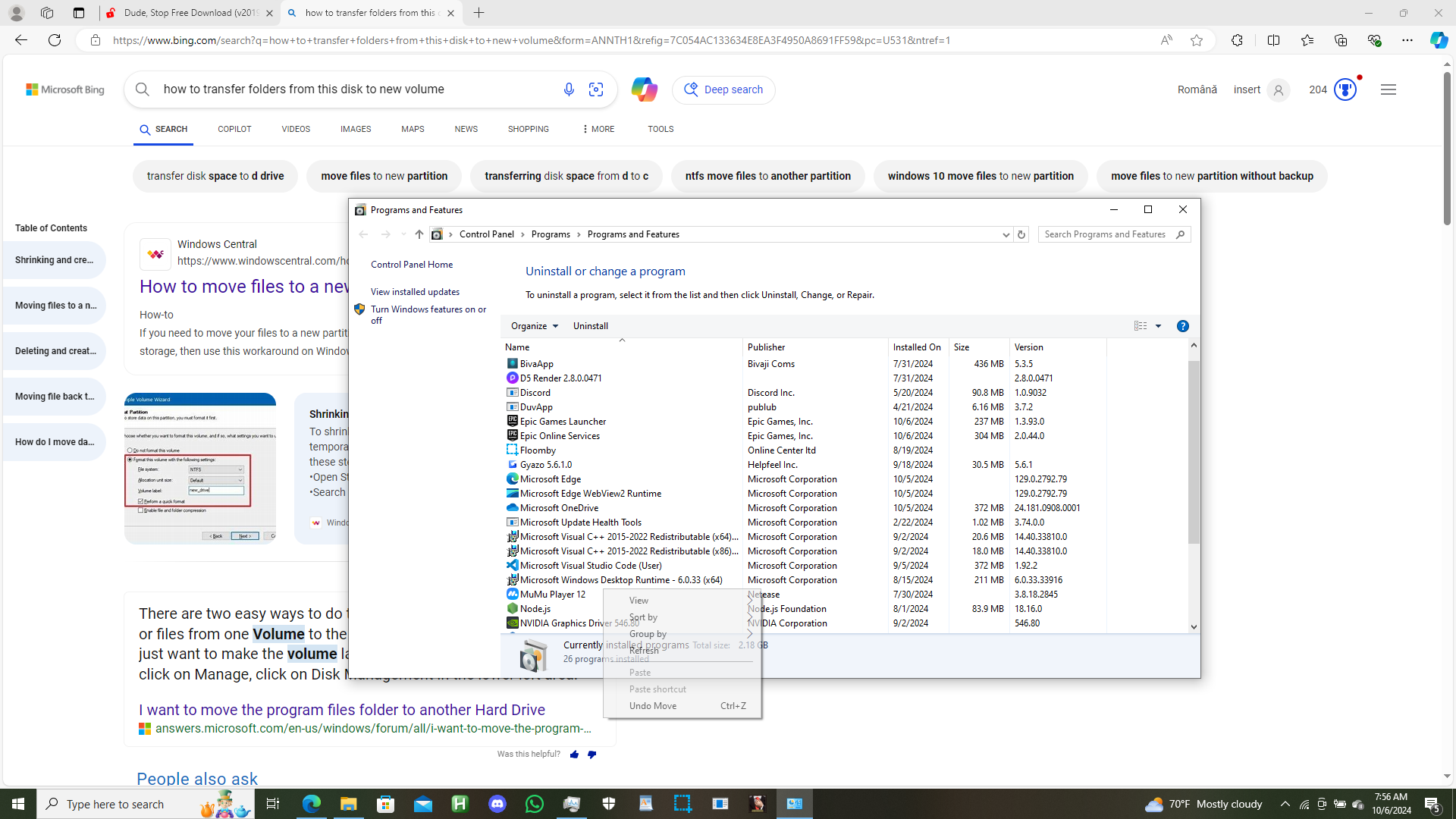This screenshot has width=1456, height=819.
Task: Open the address bar history dropdown
Action: 1006,234
